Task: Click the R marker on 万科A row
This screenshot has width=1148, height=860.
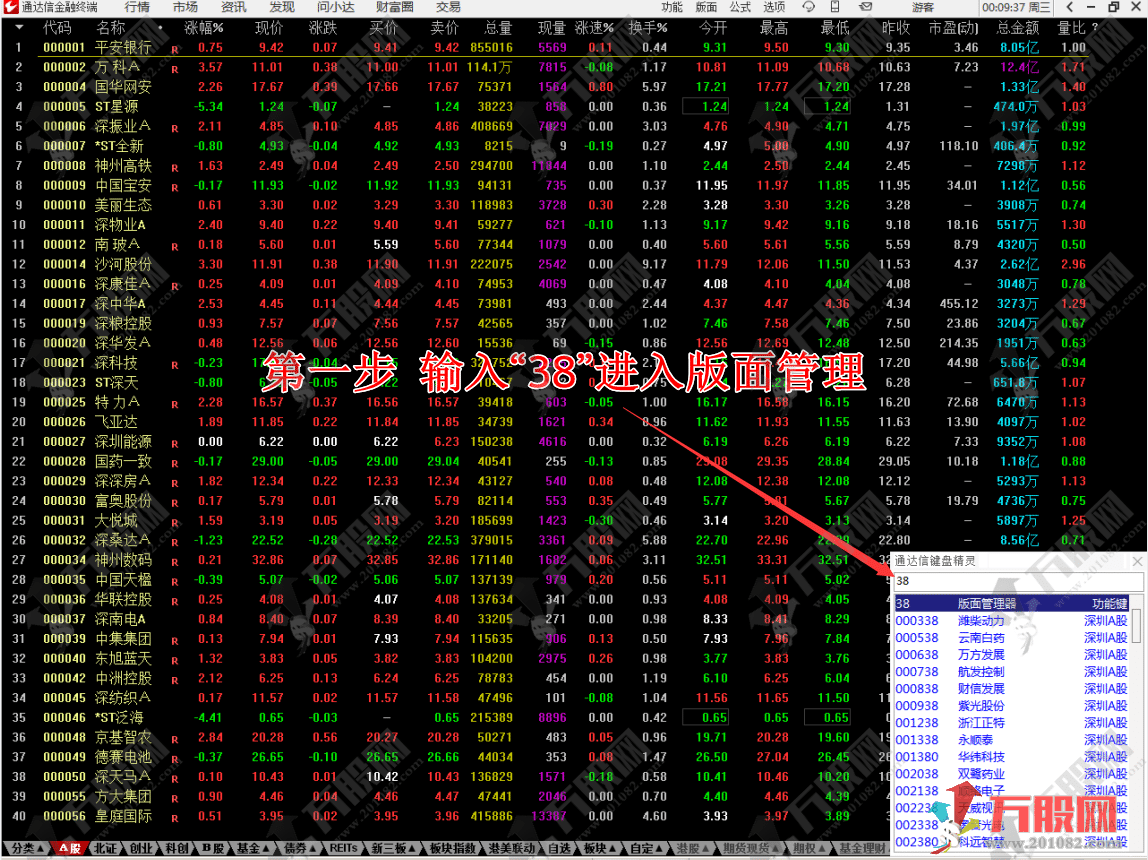Action: point(175,70)
